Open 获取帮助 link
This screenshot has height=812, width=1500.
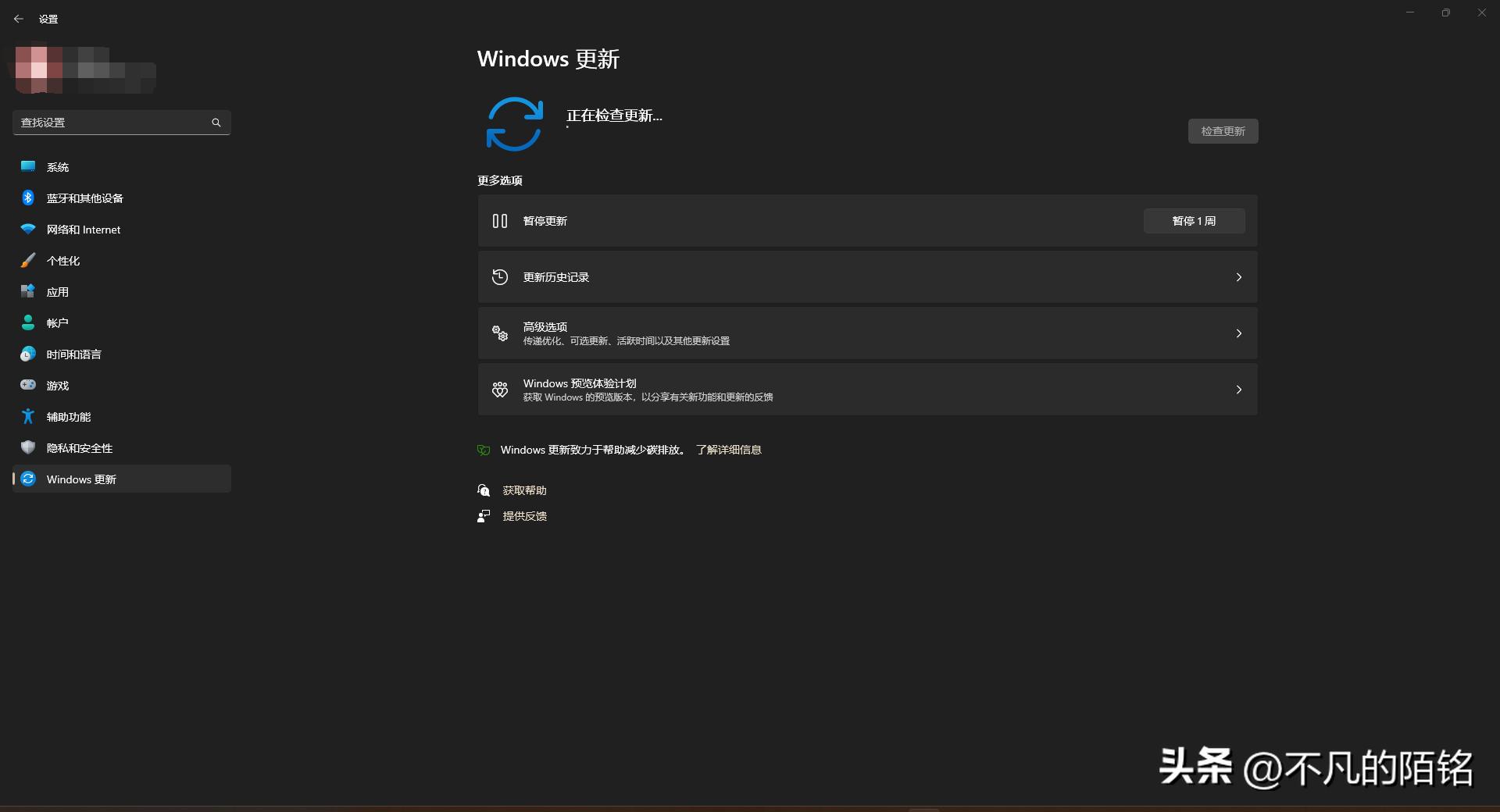(x=524, y=490)
